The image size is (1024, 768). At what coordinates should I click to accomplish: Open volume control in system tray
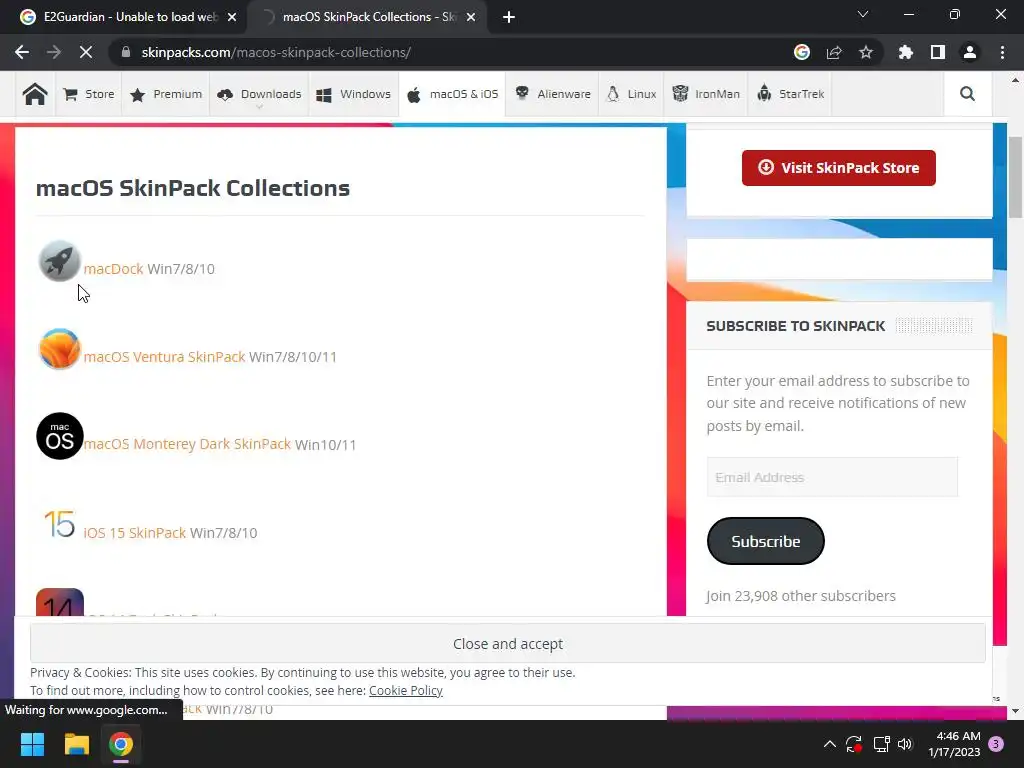[905, 744]
